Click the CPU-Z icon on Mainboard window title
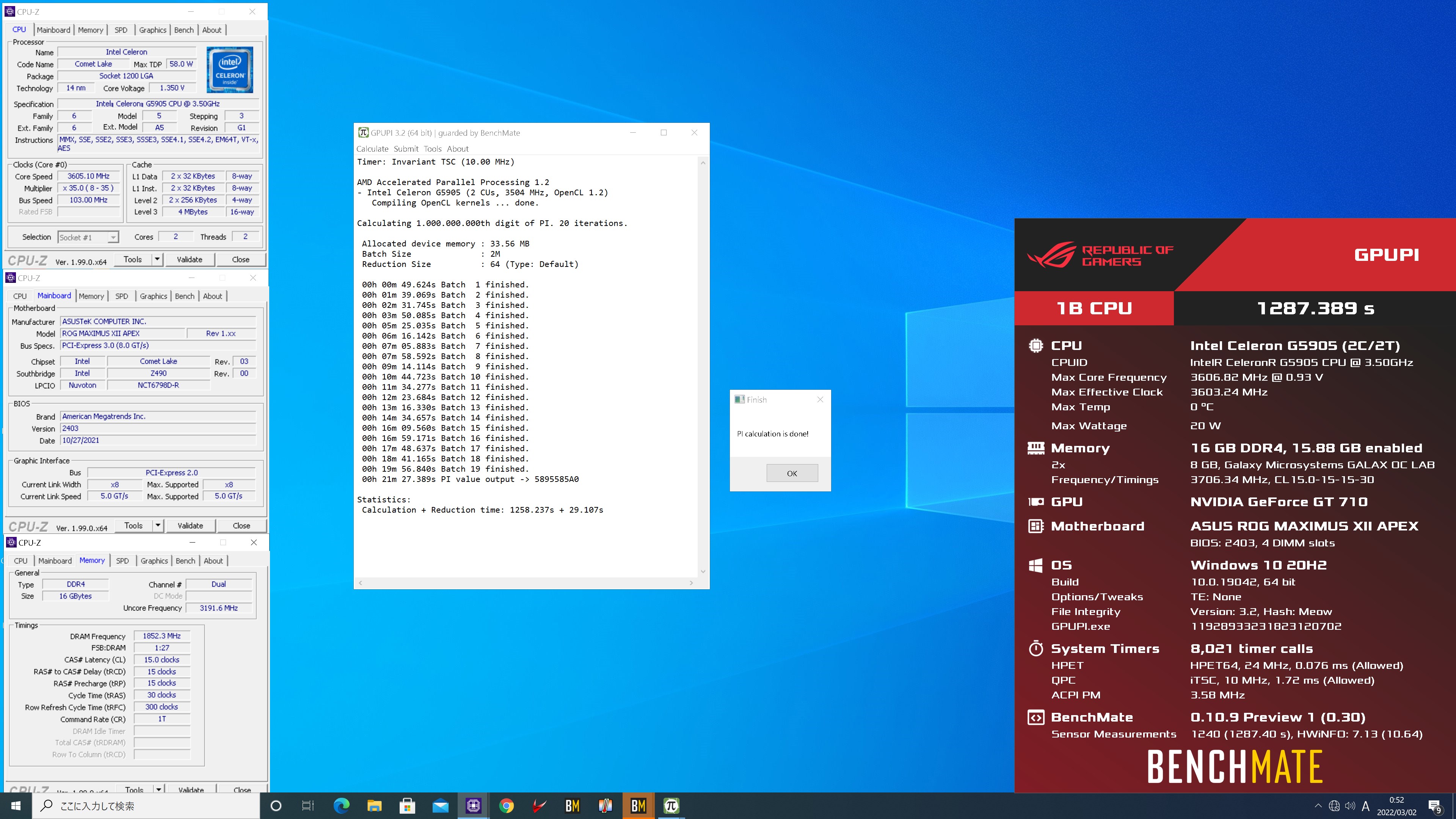 (10, 278)
